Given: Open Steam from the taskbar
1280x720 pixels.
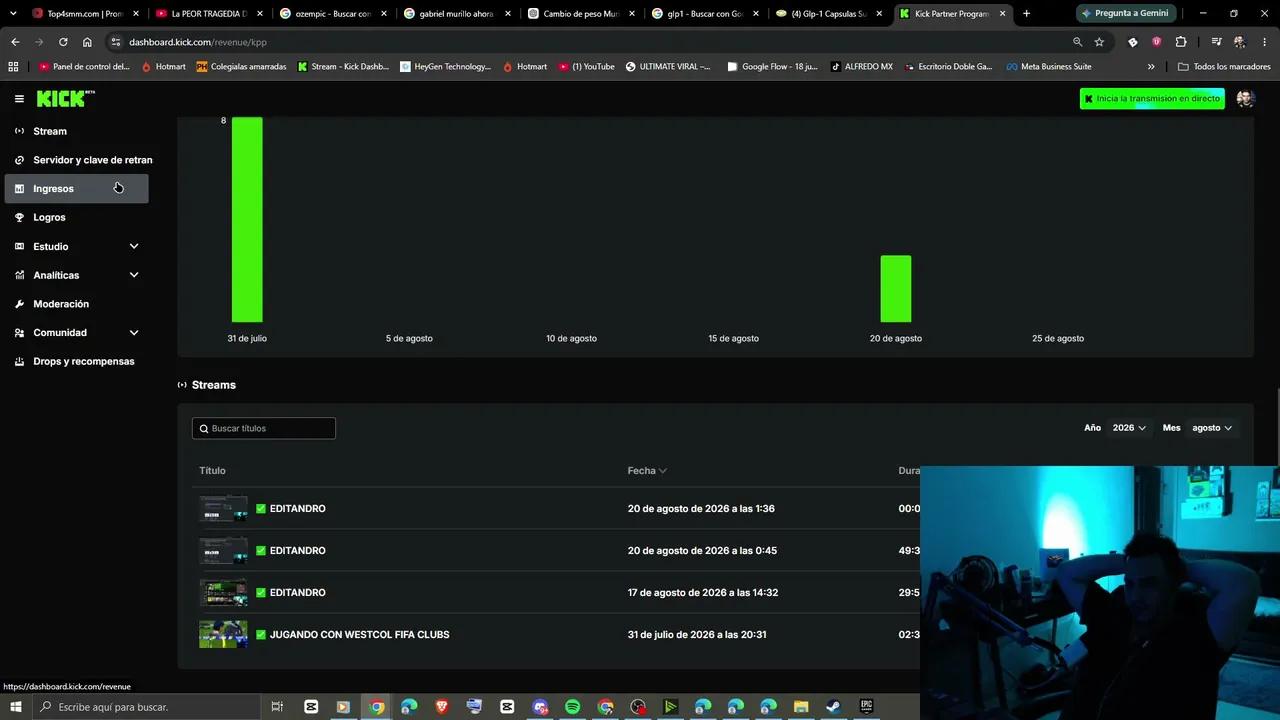Looking at the screenshot, I should 833,707.
